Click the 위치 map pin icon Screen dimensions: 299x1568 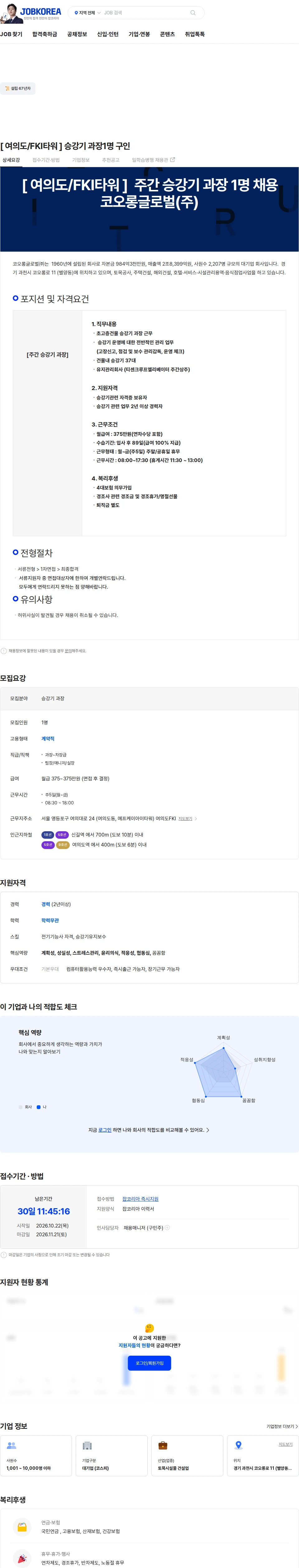pos(238,1446)
